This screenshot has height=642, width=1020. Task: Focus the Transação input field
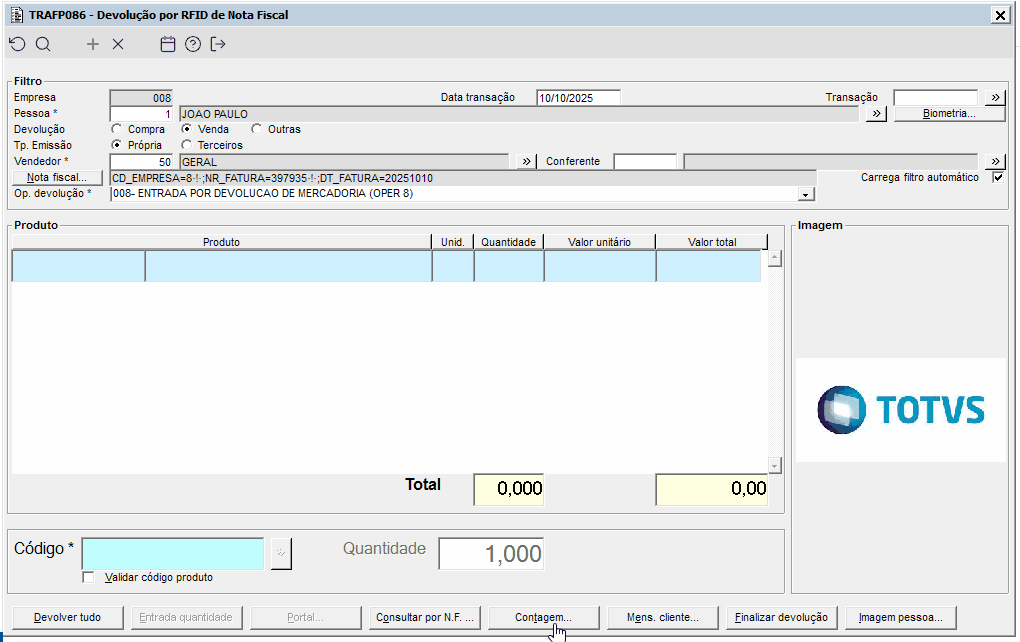(935, 98)
